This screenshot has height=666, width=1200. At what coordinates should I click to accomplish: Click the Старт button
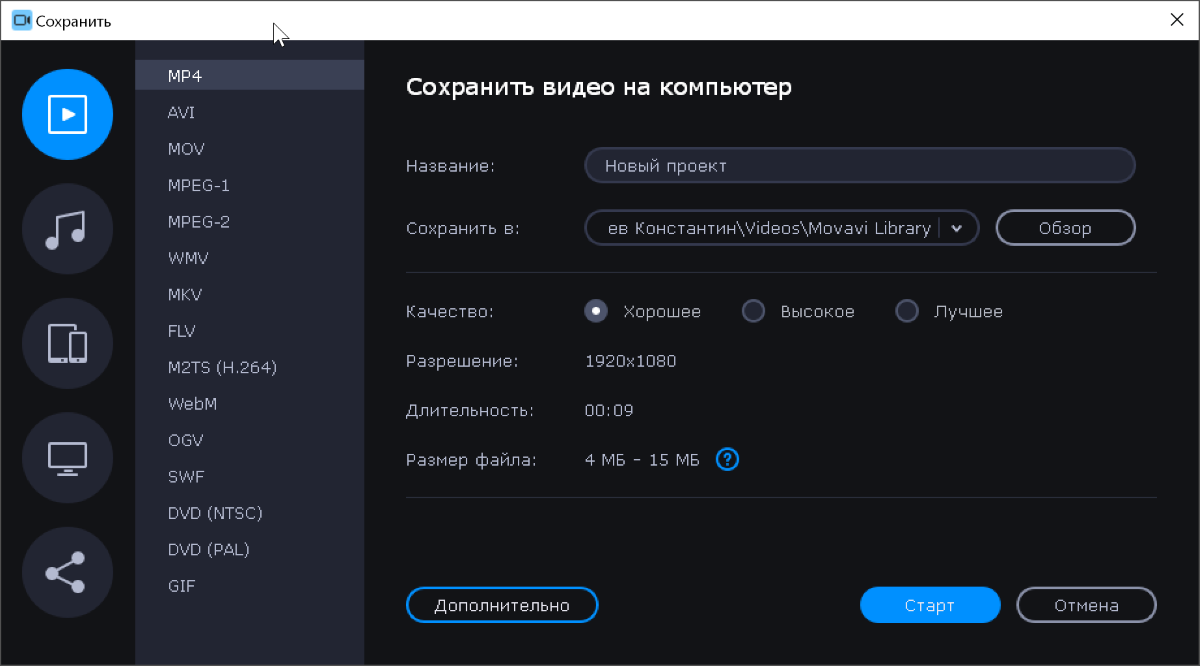(x=930, y=605)
